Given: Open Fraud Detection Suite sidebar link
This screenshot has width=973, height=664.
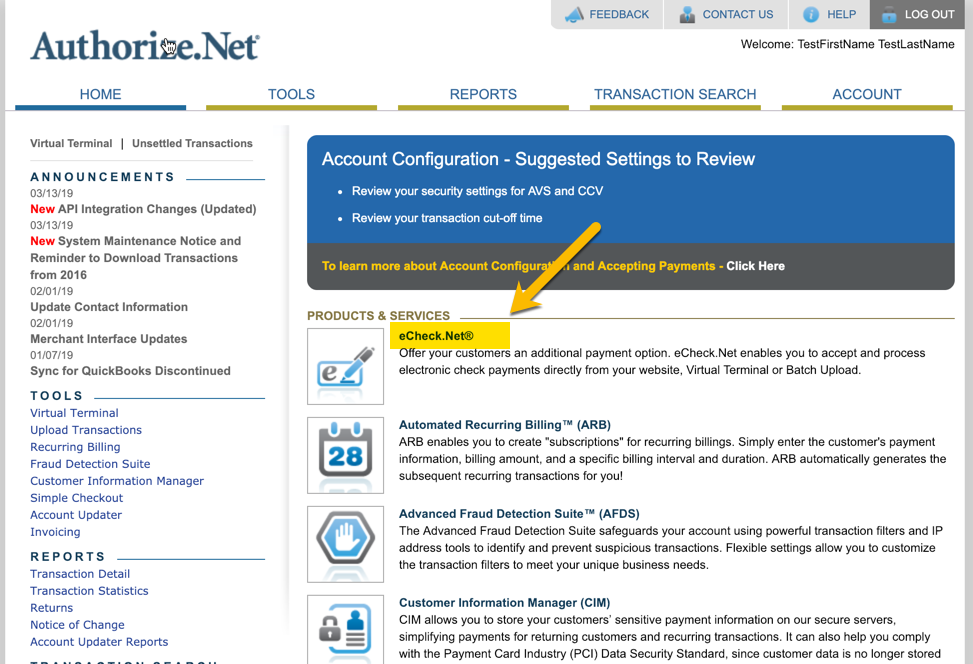Looking at the screenshot, I should point(91,464).
